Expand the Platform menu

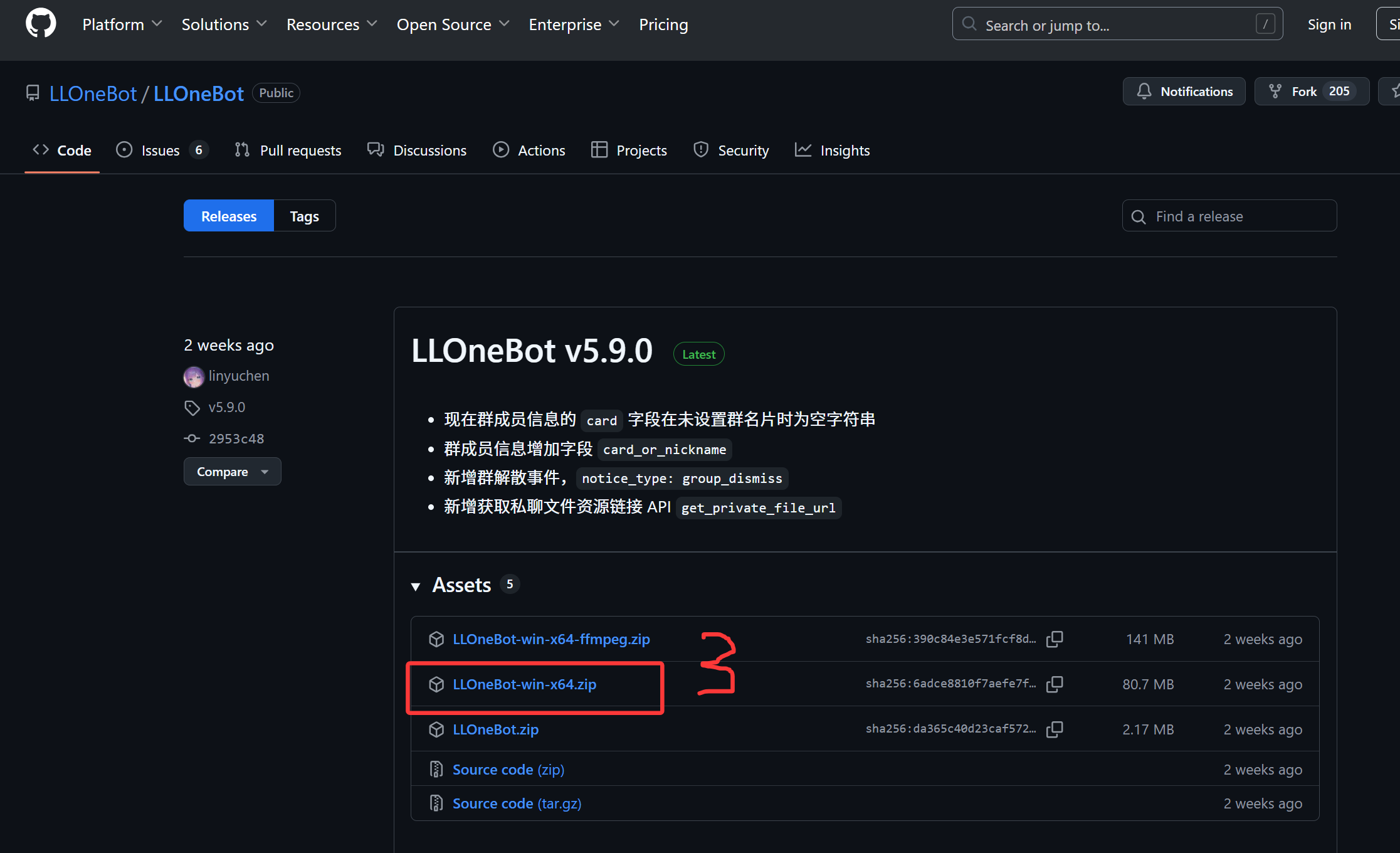[x=122, y=24]
